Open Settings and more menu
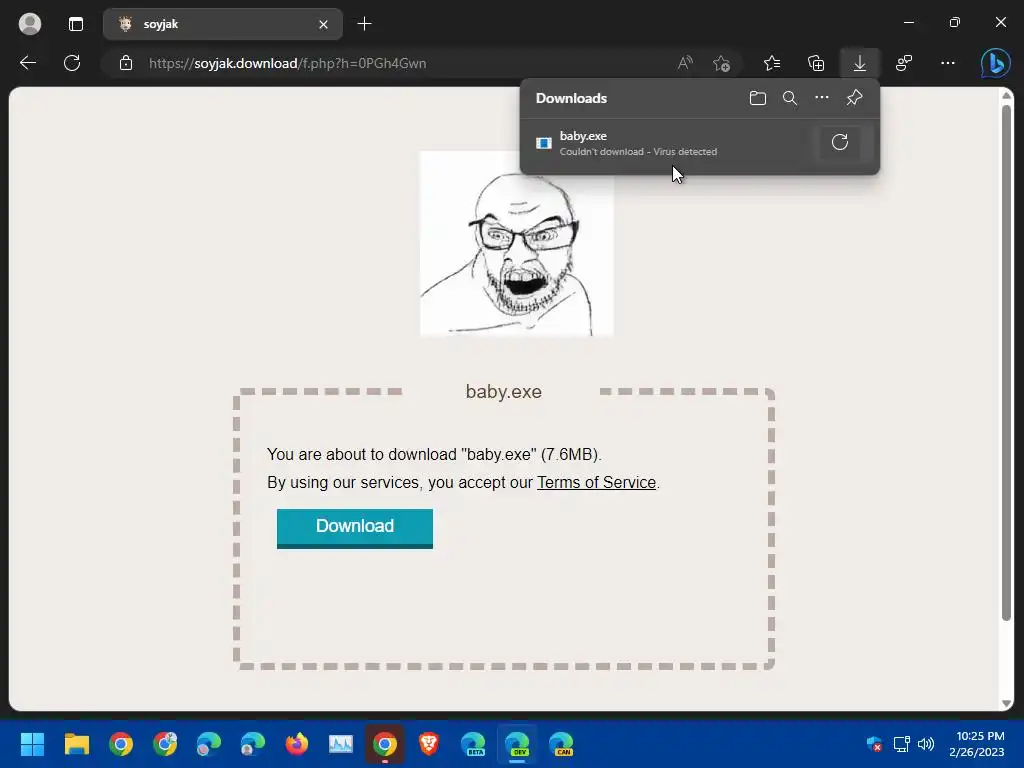The width and height of the screenshot is (1024, 768). pyautogui.click(x=948, y=63)
